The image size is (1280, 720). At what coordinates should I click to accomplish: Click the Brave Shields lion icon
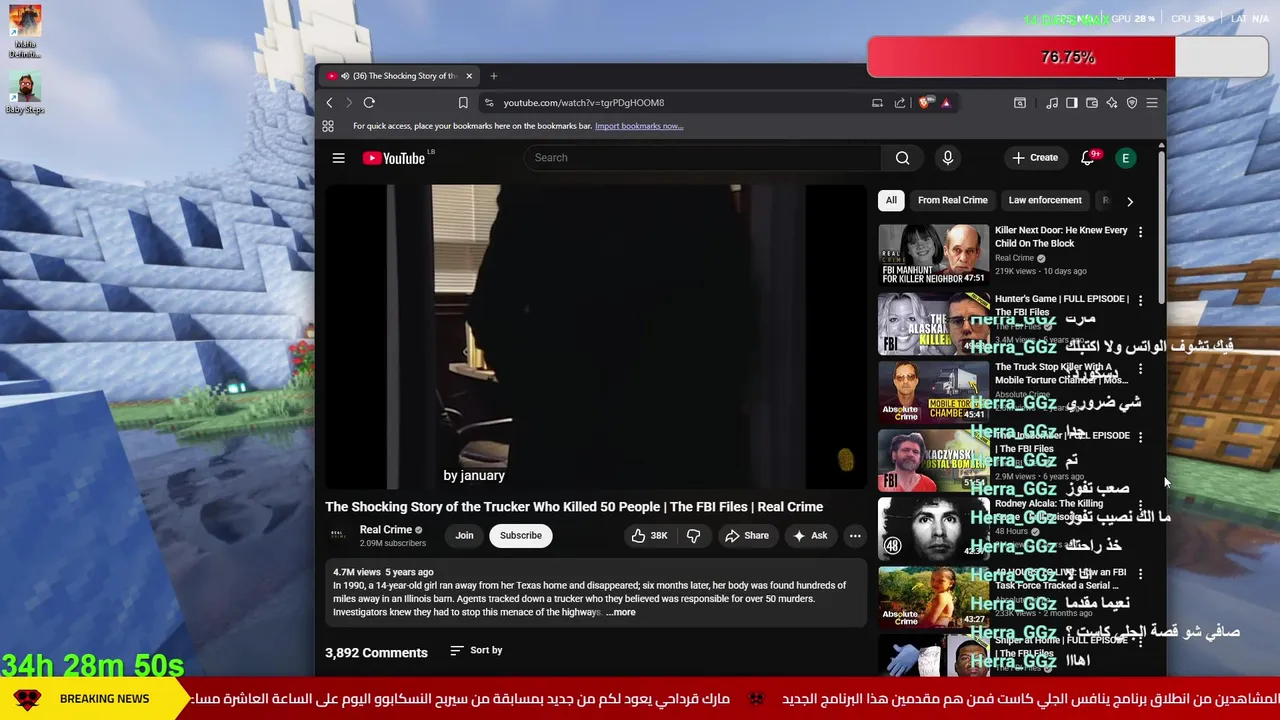pos(926,102)
